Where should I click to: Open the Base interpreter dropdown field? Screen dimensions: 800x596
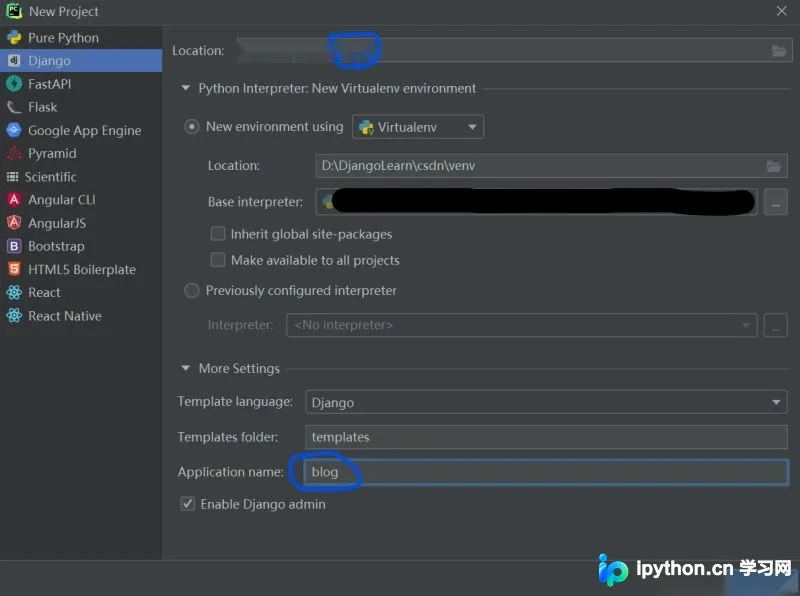pos(536,202)
